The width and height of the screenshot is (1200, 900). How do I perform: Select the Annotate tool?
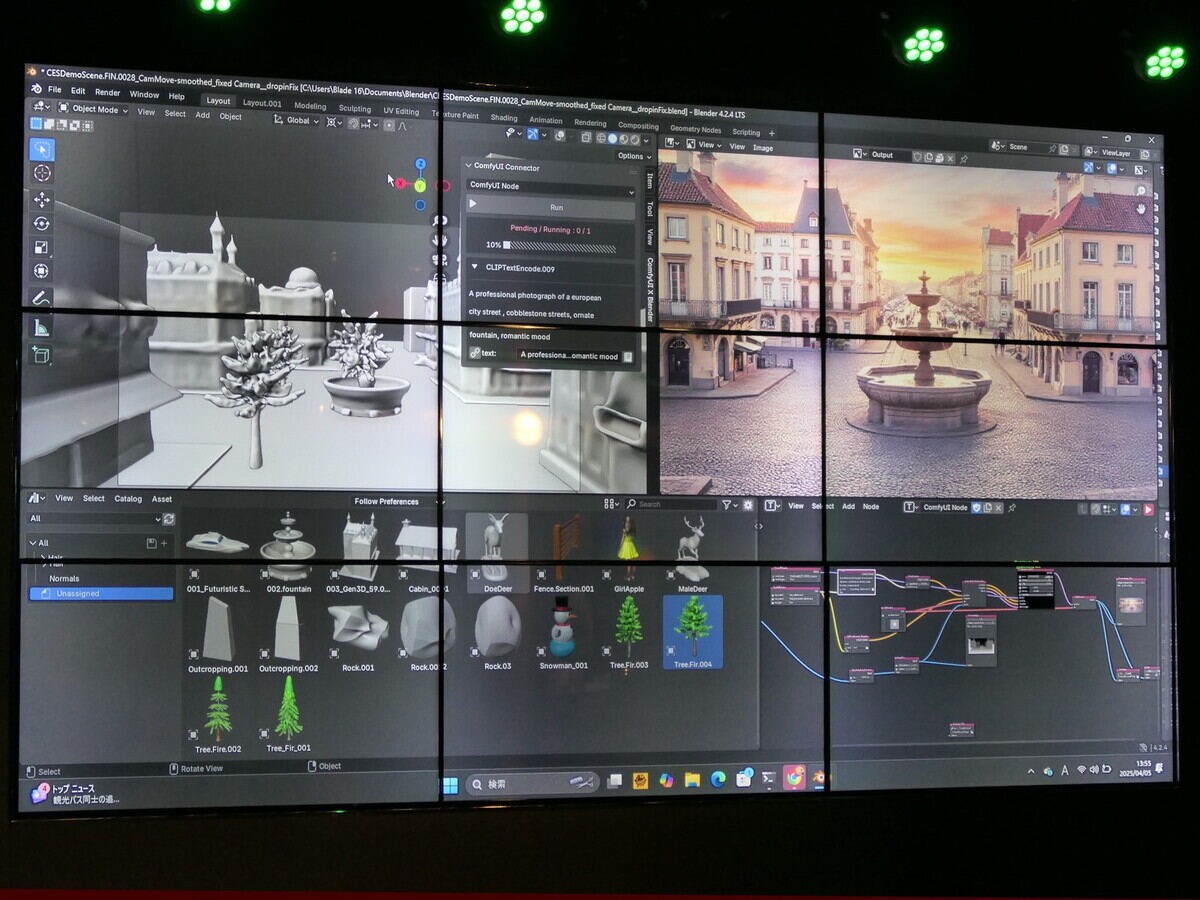pos(42,298)
